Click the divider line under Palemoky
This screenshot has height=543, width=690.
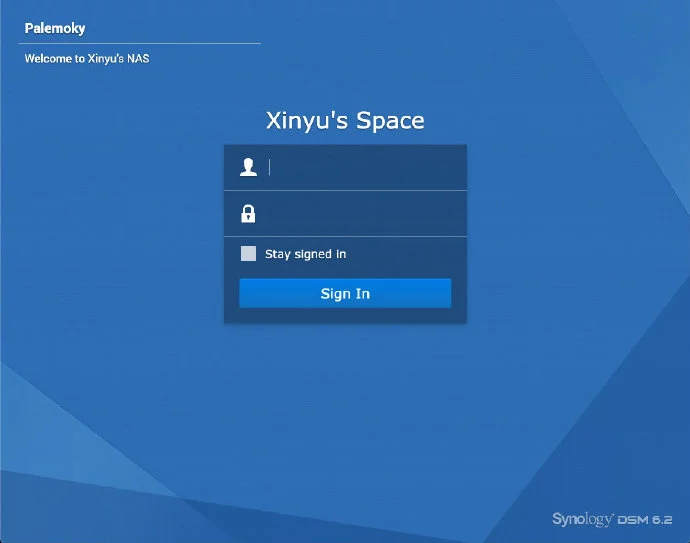pos(140,43)
